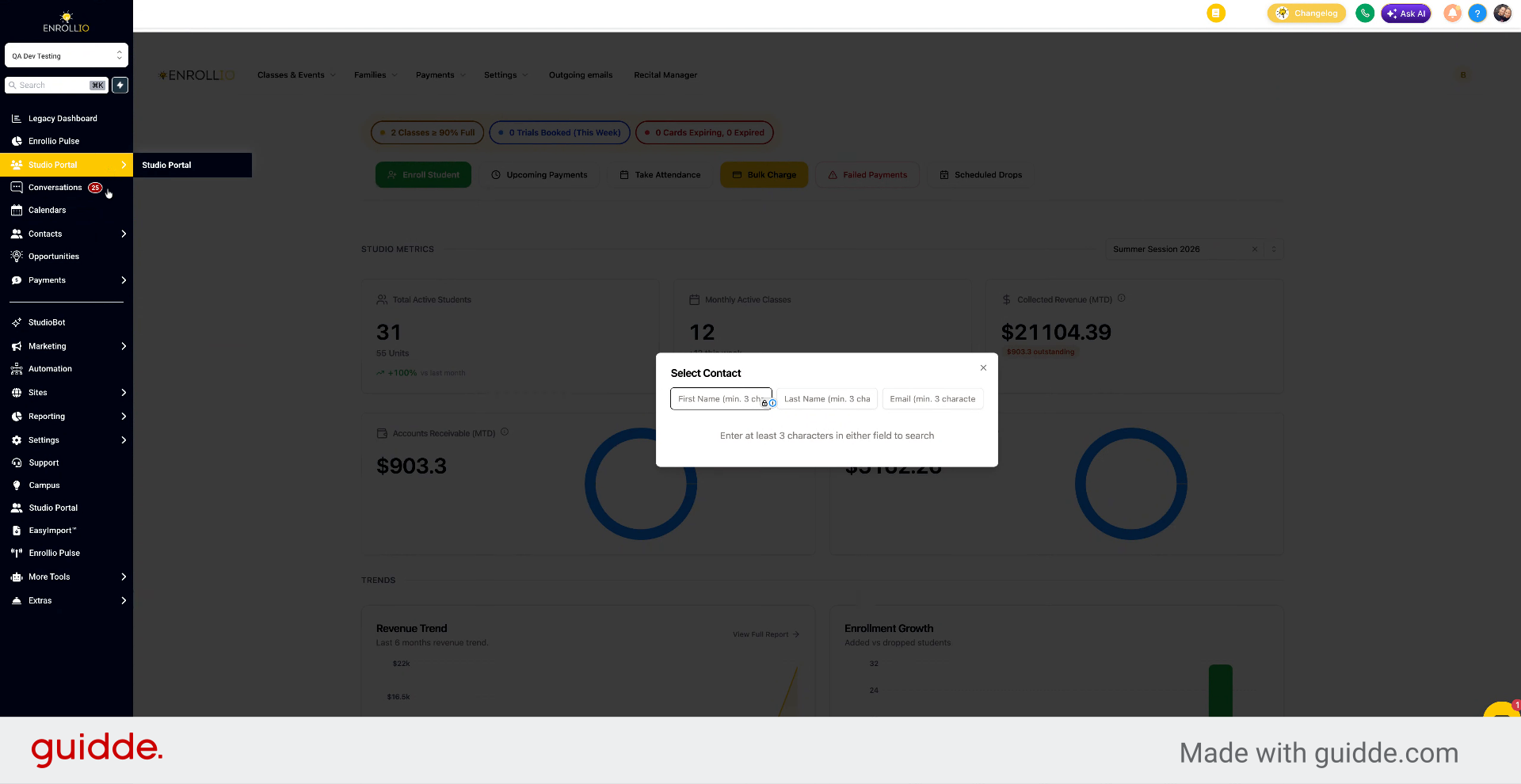The width and height of the screenshot is (1521, 784).
Task: Click the sidebar Search box
Action: pos(56,86)
